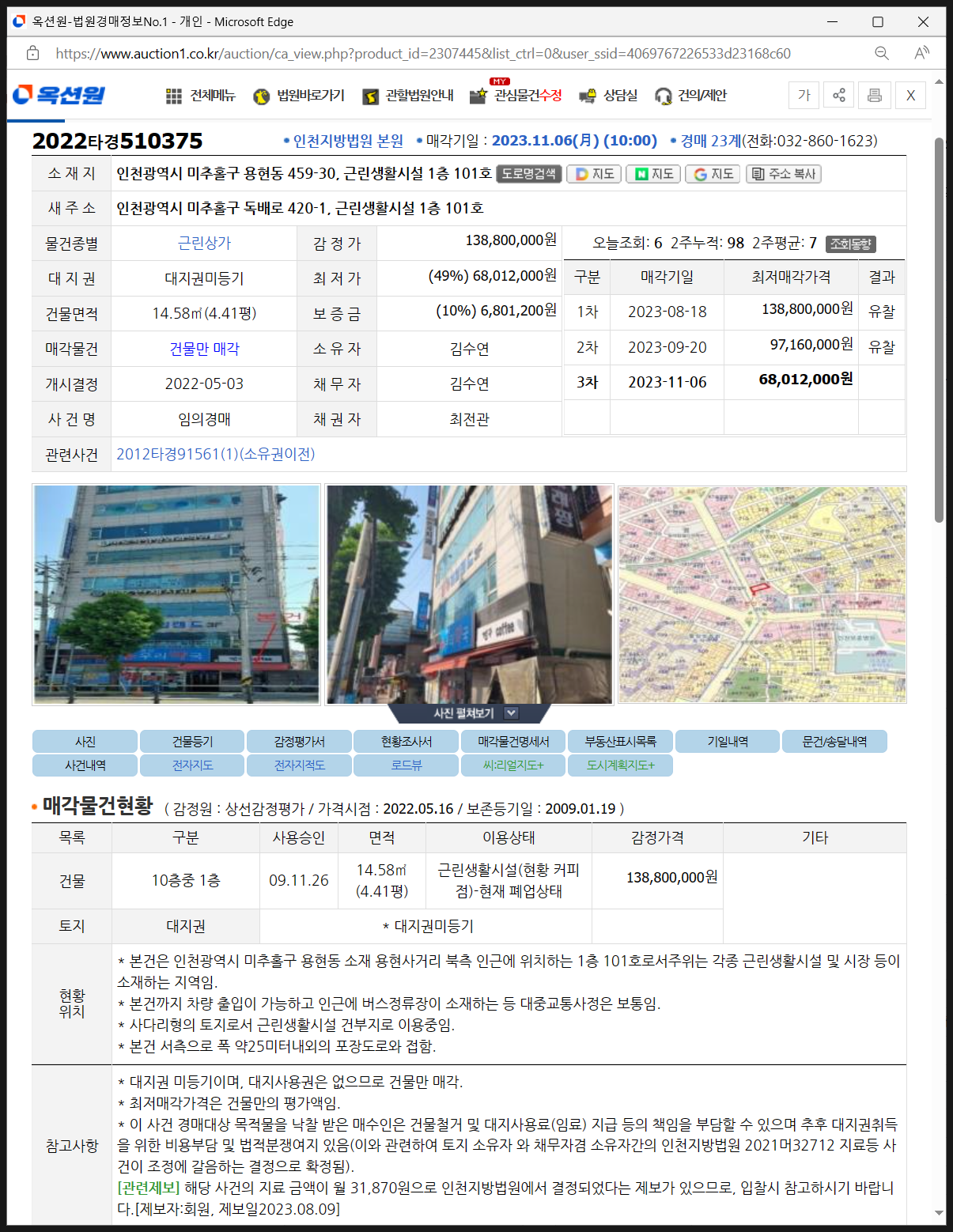
Task: Switch to the 건물등기 tab
Action: (192, 741)
